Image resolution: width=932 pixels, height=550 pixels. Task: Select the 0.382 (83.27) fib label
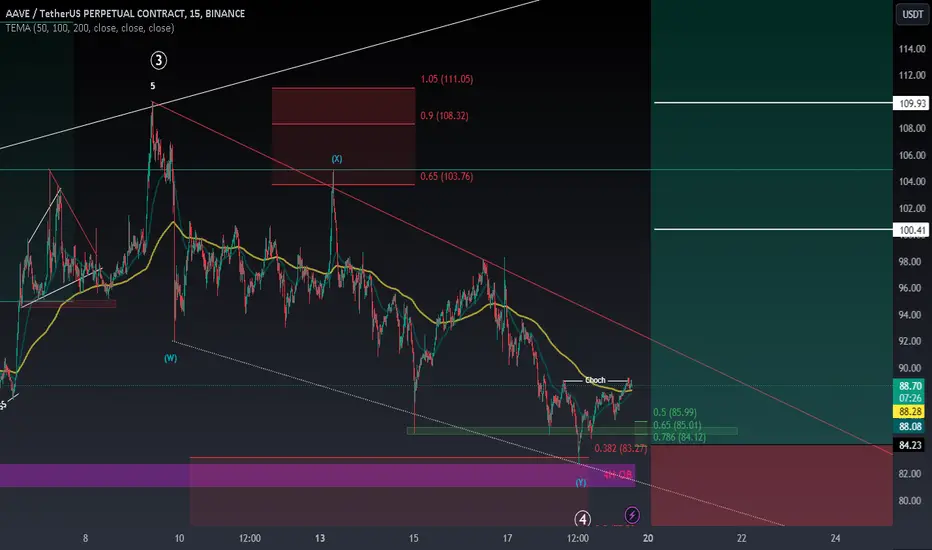point(621,448)
